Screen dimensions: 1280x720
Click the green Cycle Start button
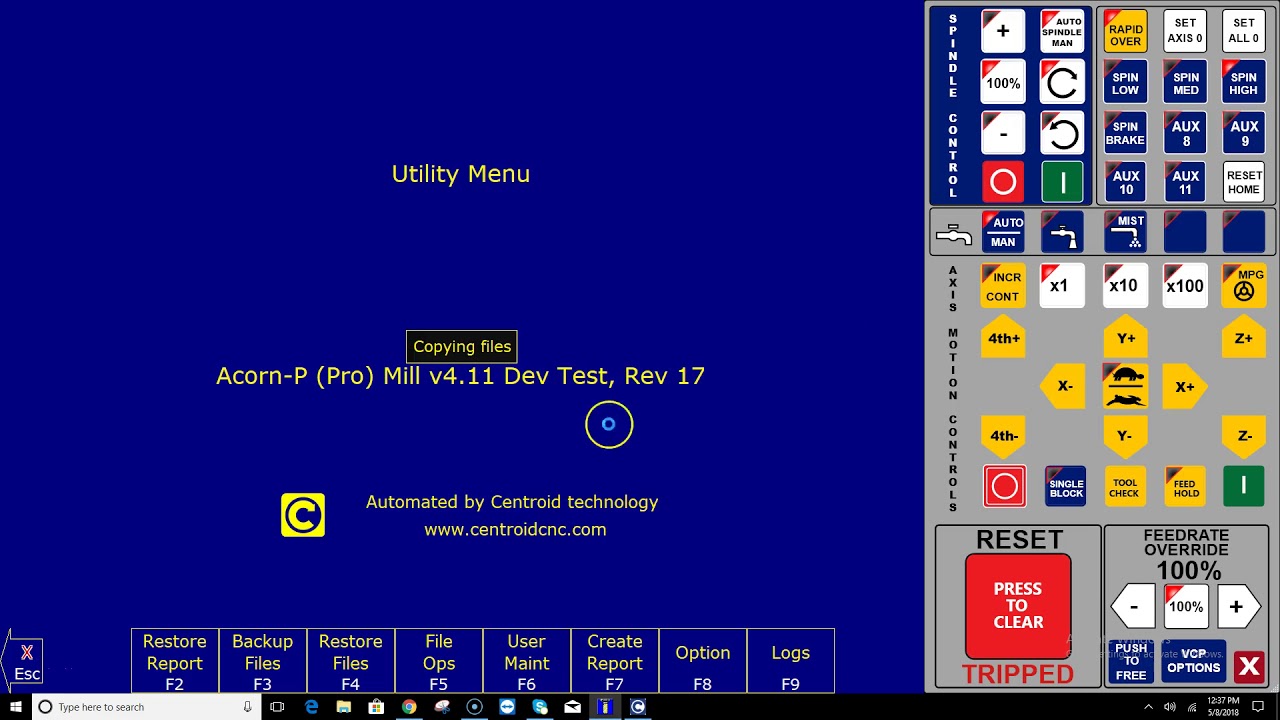coord(1244,486)
